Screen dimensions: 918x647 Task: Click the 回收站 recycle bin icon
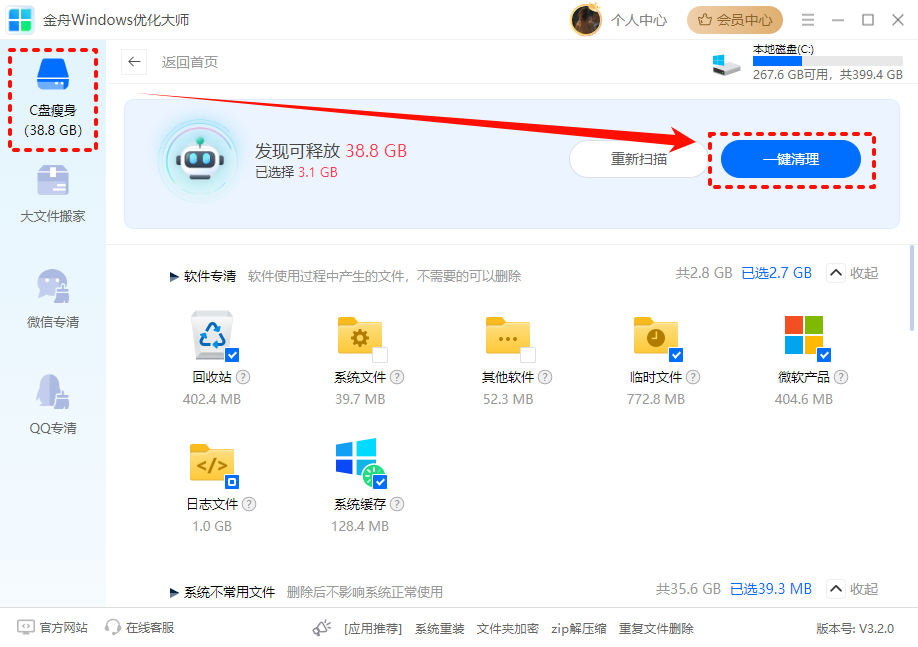click(212, 335)
